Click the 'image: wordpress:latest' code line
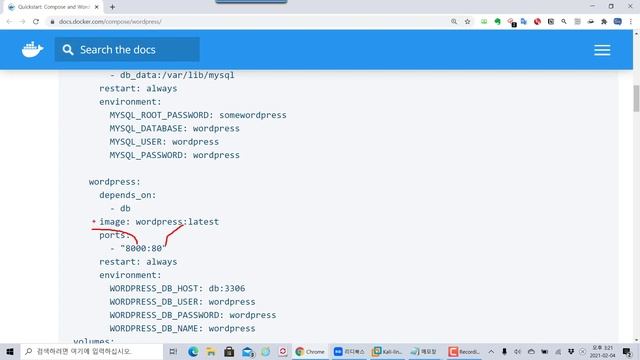The image size is (640, 360). click(159, 222)
